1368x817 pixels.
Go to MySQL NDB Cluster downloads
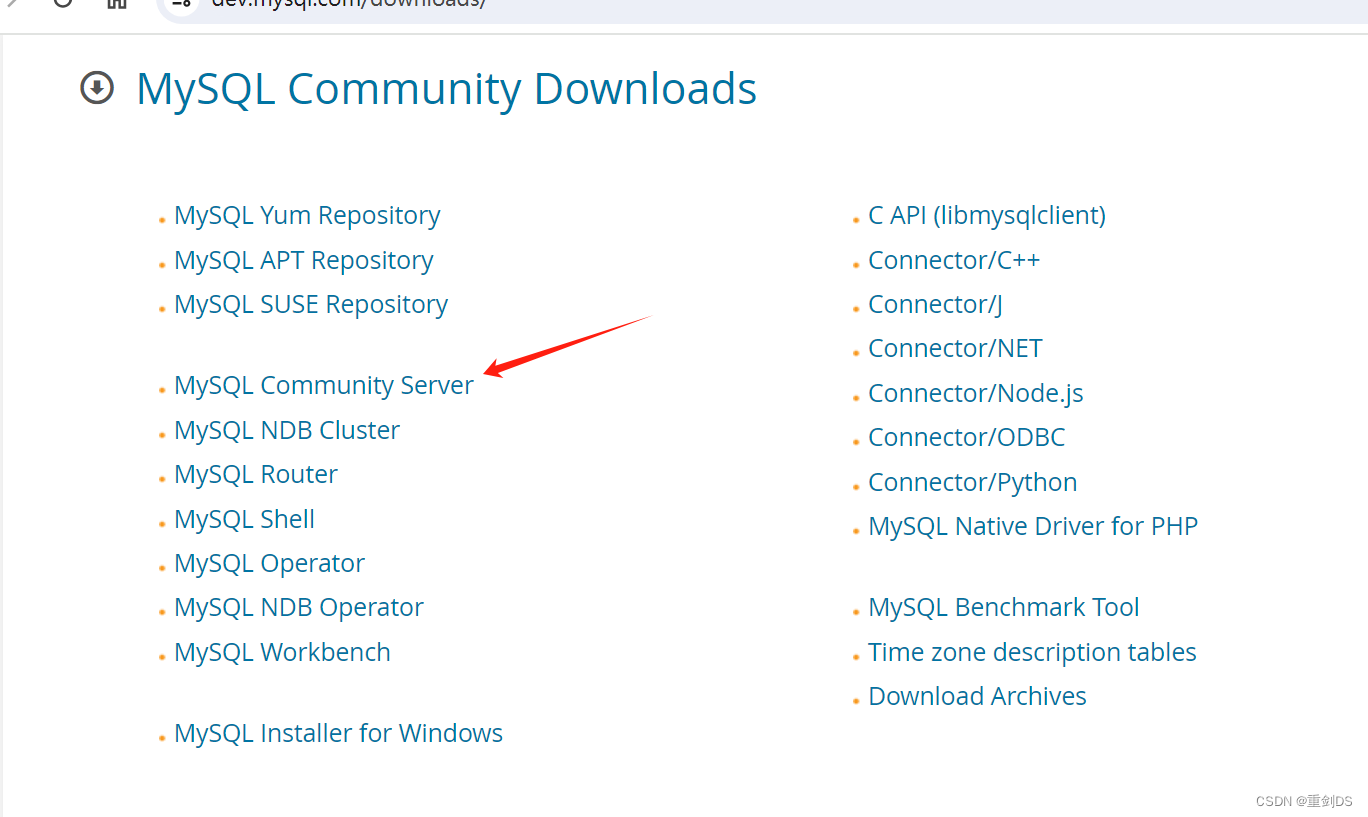(287, 430)
